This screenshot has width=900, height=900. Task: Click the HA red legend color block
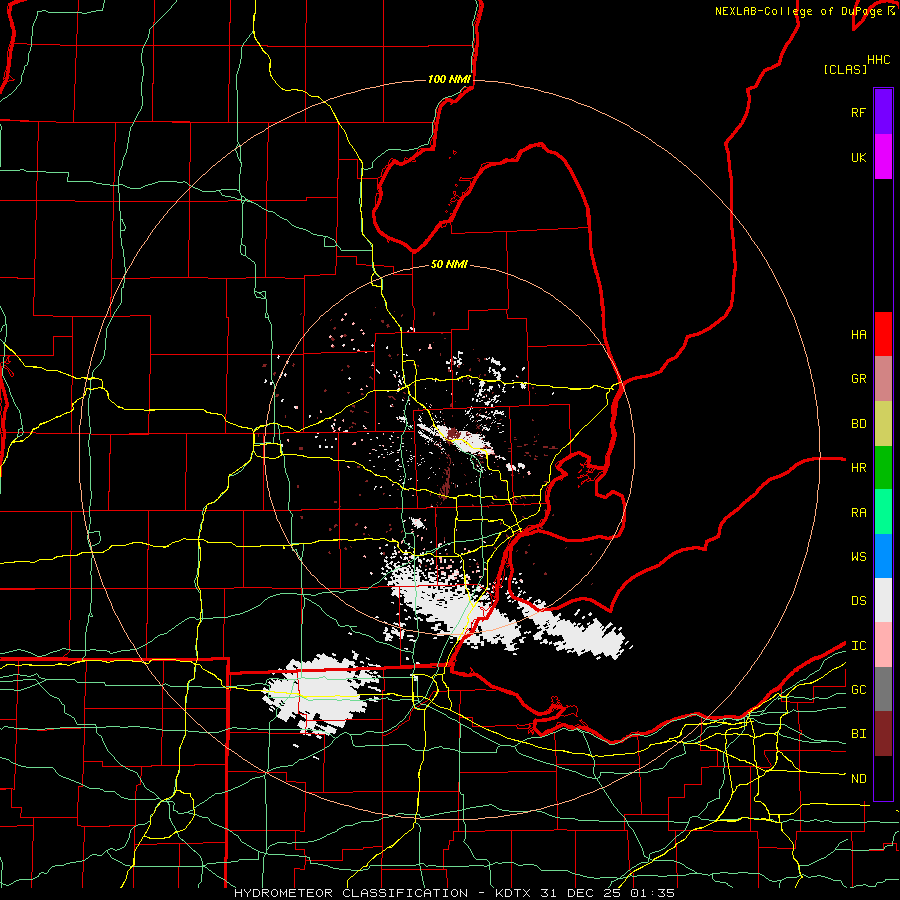click(883, 334)
